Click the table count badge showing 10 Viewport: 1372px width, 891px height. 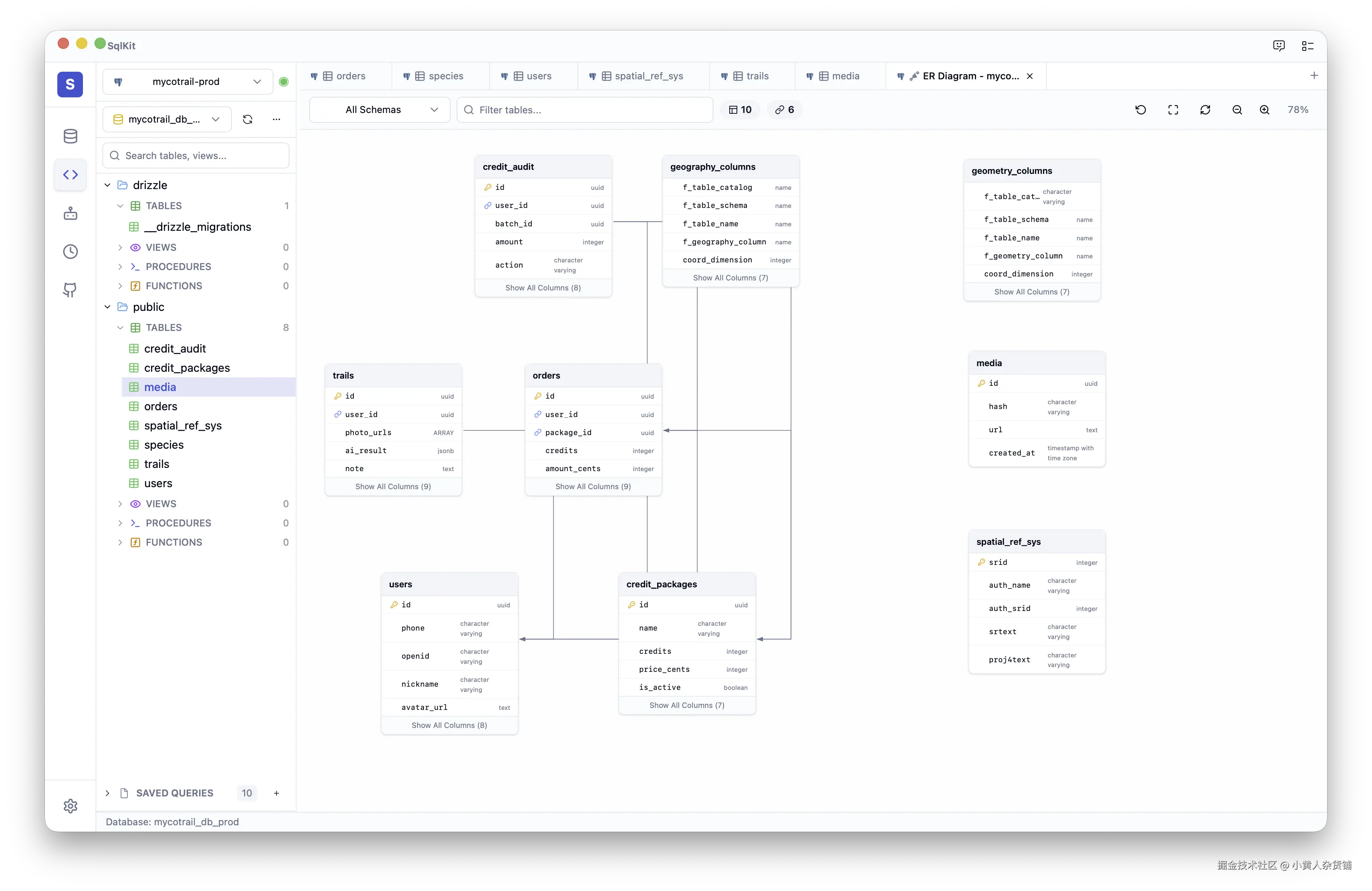click(x=740, y=109)
